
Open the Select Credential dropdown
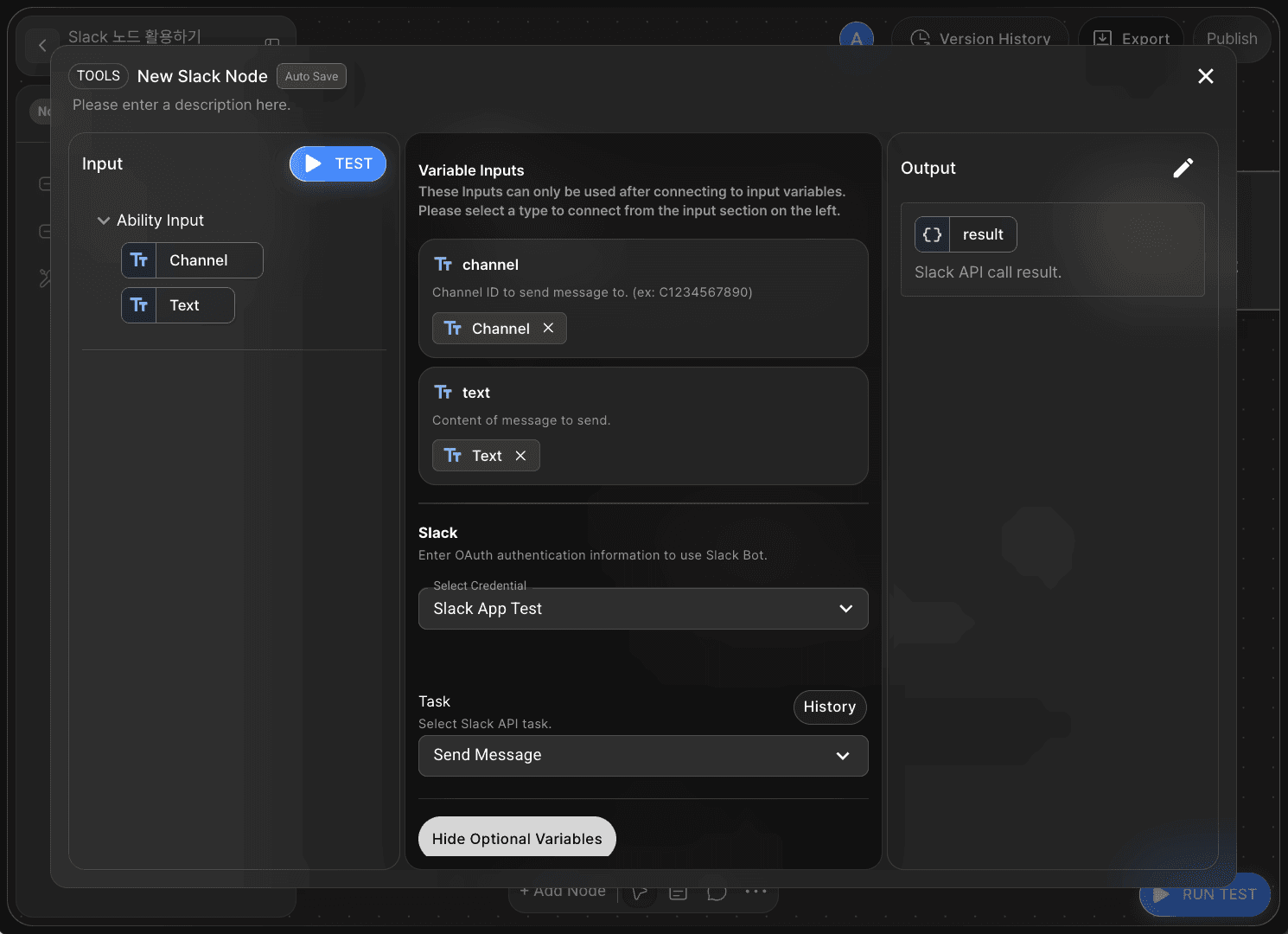(643, 609)
